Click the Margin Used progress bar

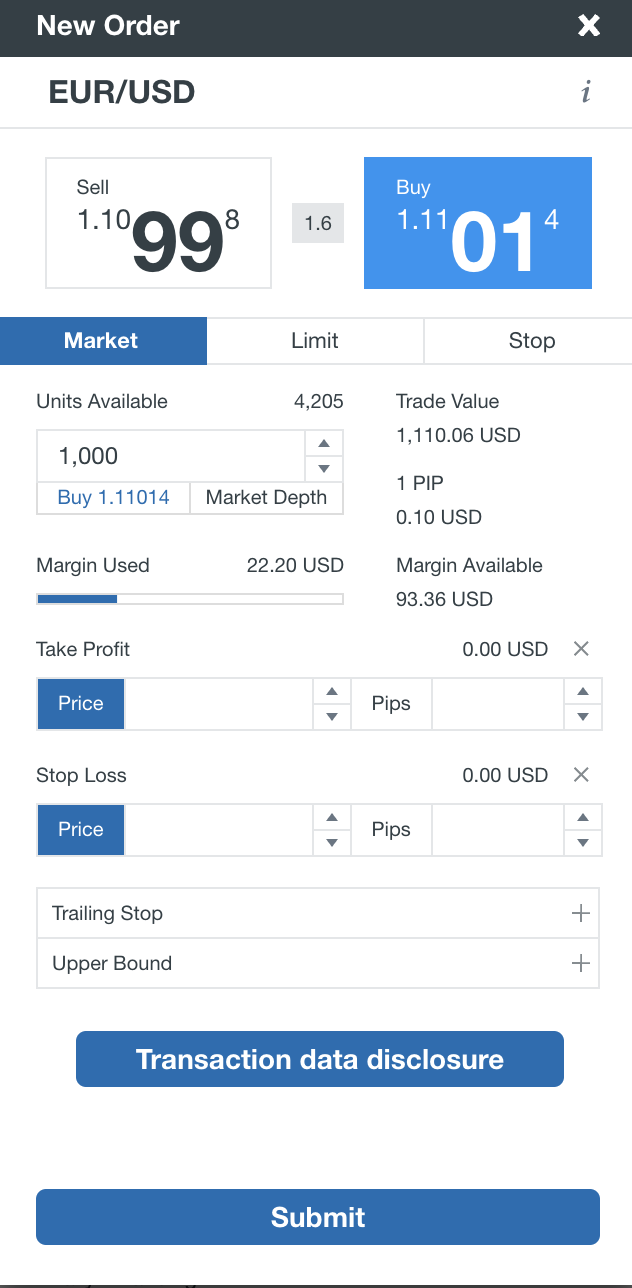point(190,599)
